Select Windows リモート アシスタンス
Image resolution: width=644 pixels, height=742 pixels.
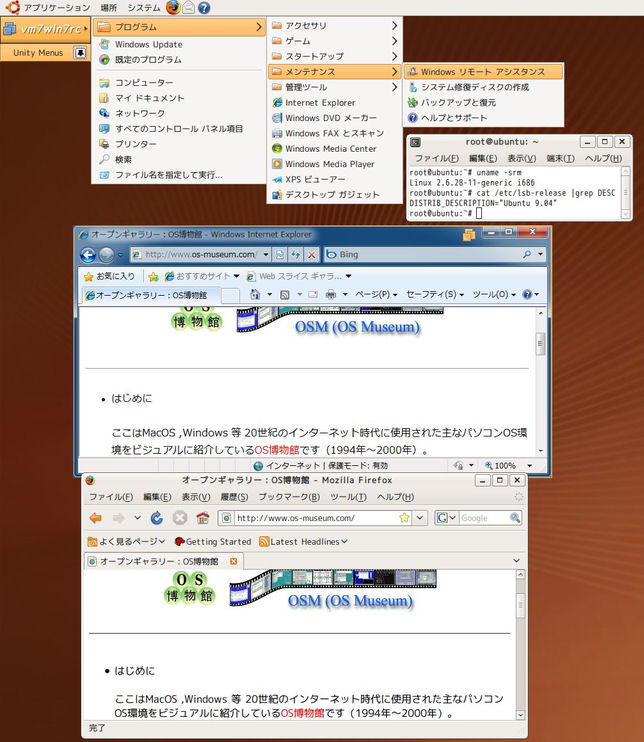coord(483,71)
